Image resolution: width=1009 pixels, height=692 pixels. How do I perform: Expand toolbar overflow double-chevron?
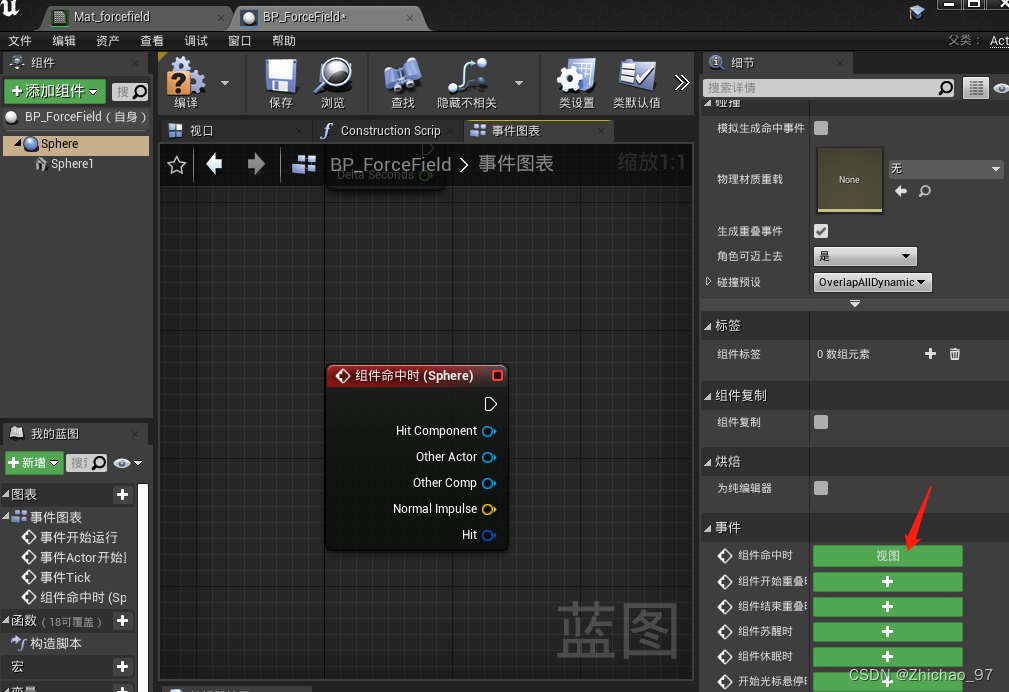coord(681,82)
